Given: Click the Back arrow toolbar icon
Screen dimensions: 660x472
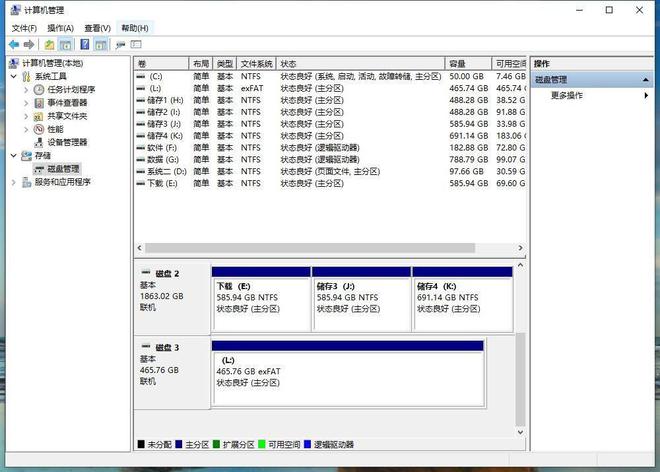Looking at the screenshot, I should (13, 45).
